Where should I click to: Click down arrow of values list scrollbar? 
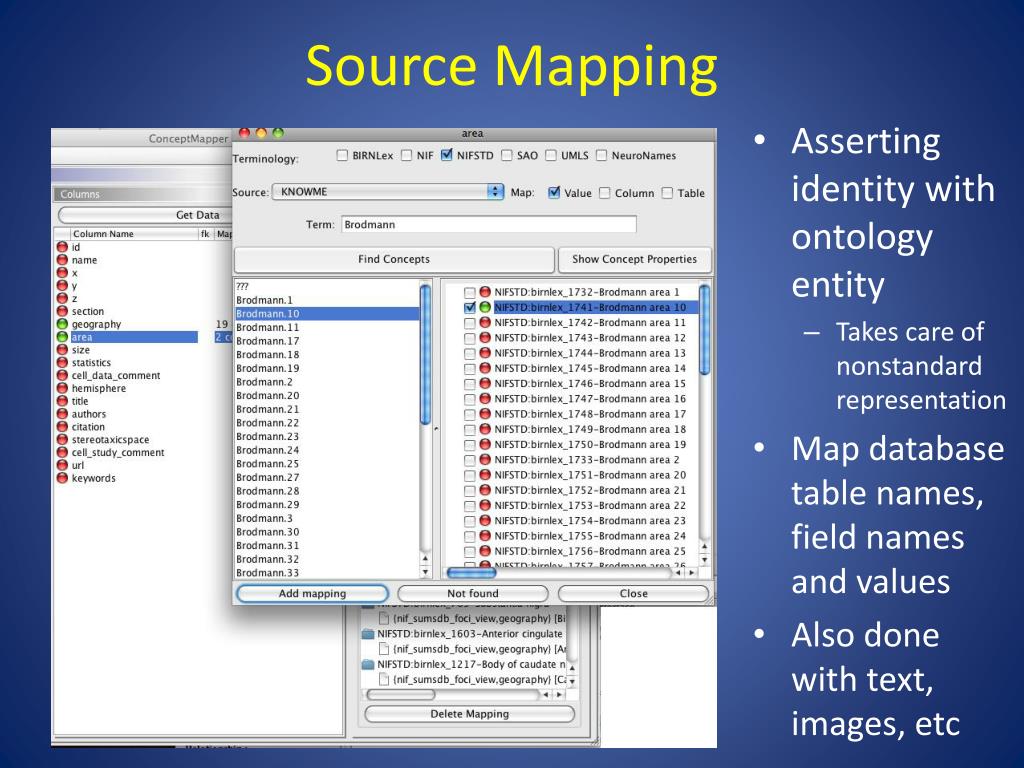click(425, 572)
